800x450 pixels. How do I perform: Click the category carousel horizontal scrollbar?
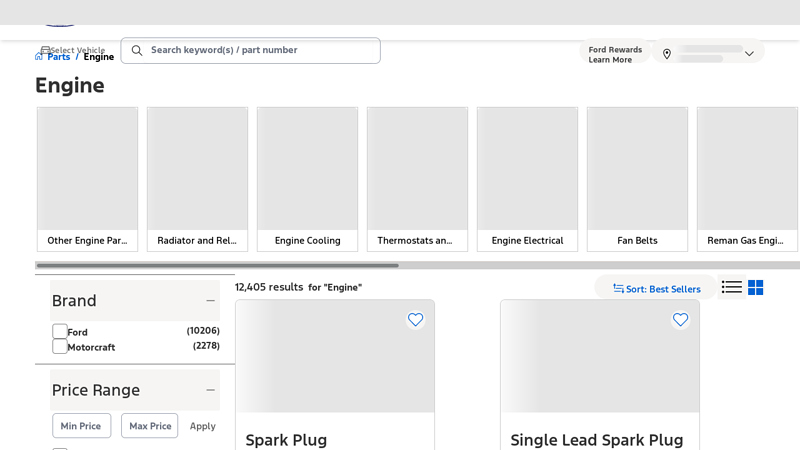coord(217,265)
